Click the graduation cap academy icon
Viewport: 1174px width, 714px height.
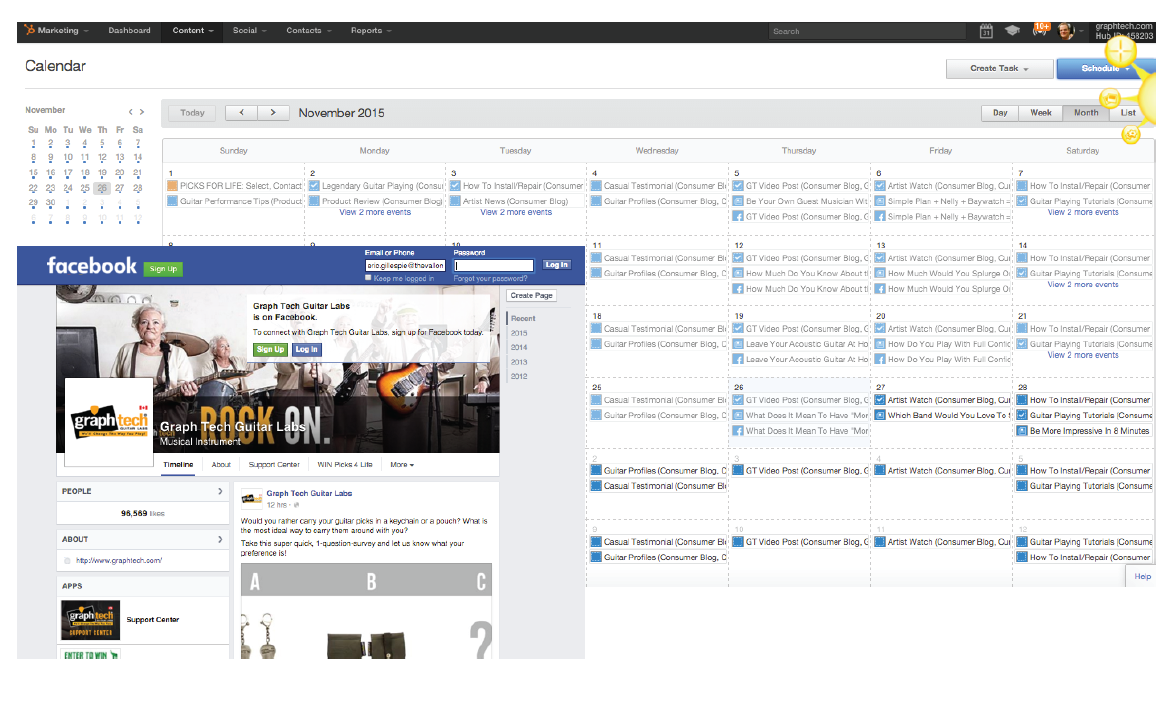tap(1012, 31)
